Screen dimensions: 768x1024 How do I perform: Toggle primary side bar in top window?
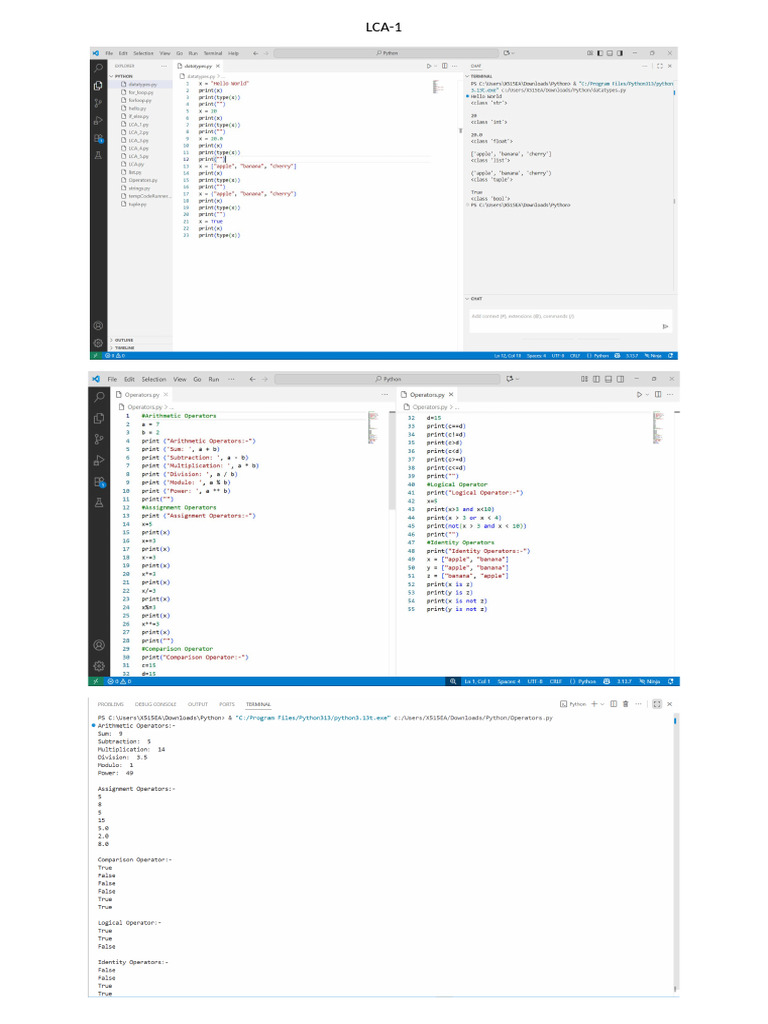pyautogui.click(x=600, y=53)
